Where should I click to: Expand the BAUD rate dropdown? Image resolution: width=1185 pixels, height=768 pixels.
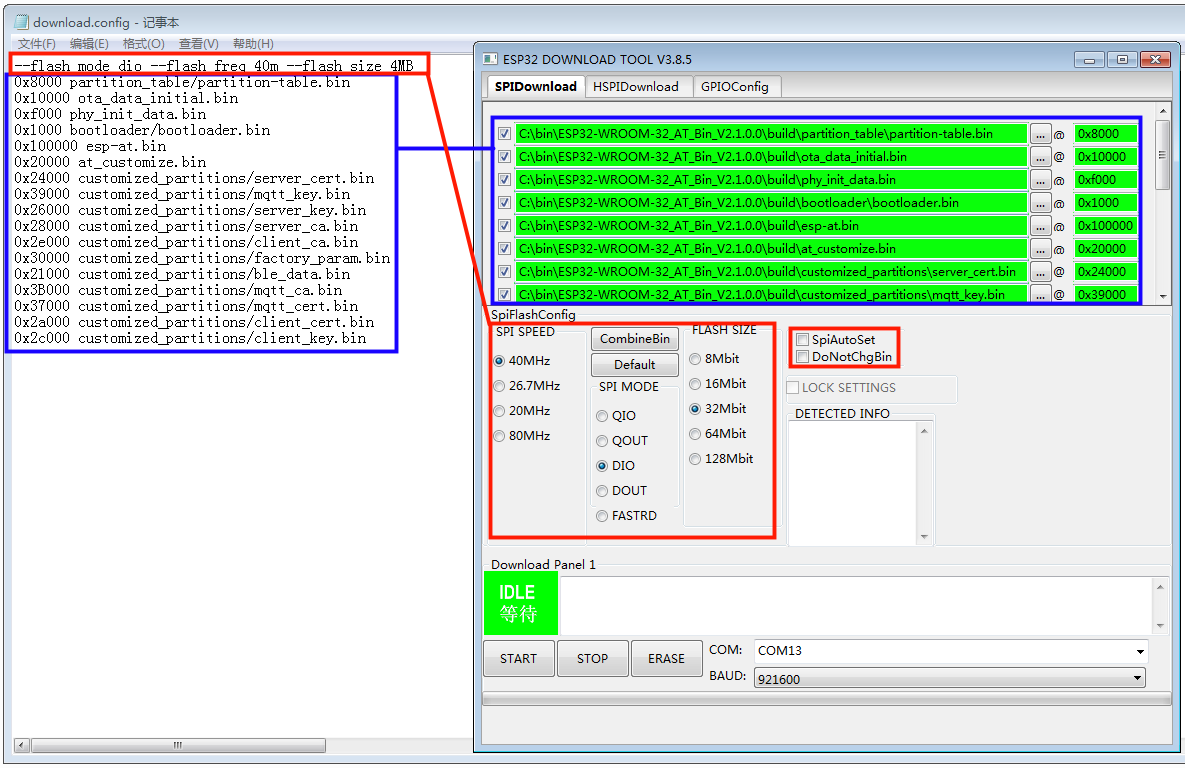click(1137, 679)
